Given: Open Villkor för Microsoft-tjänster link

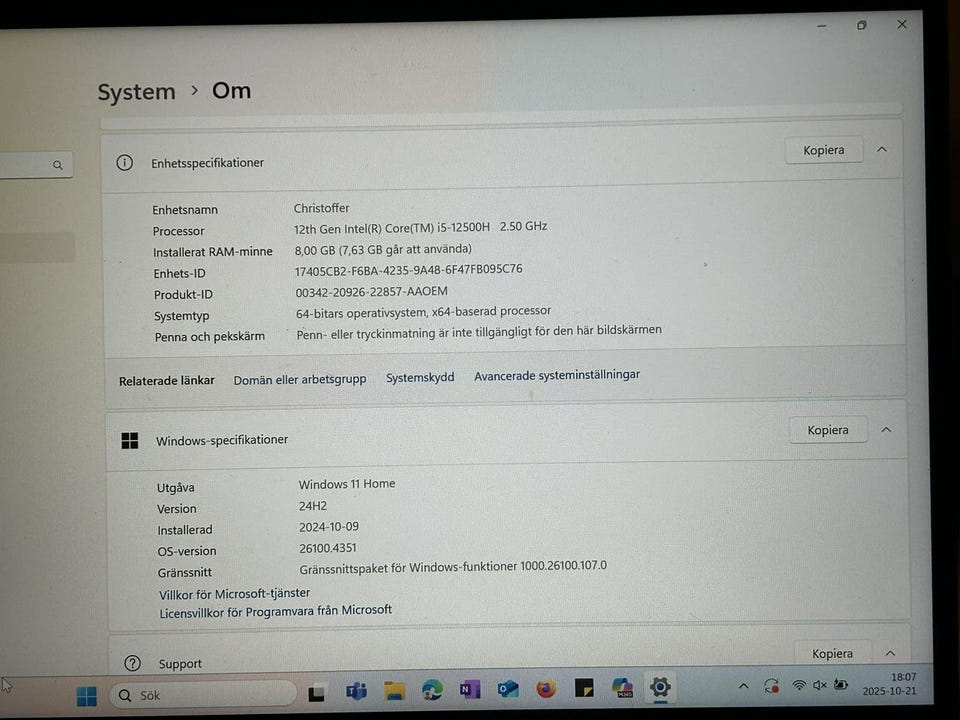Looking at the screenshot, I should [234, 593].
